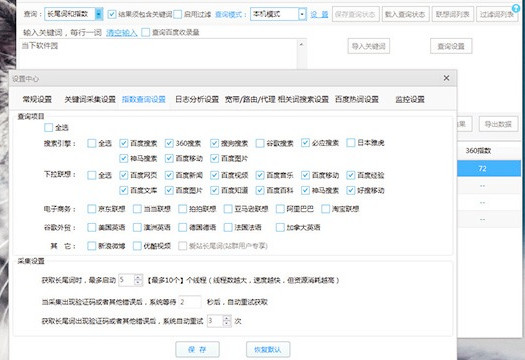Screen dimensions: 525x360
Task: Click 导入关键词 button
Action: [369, 46]
